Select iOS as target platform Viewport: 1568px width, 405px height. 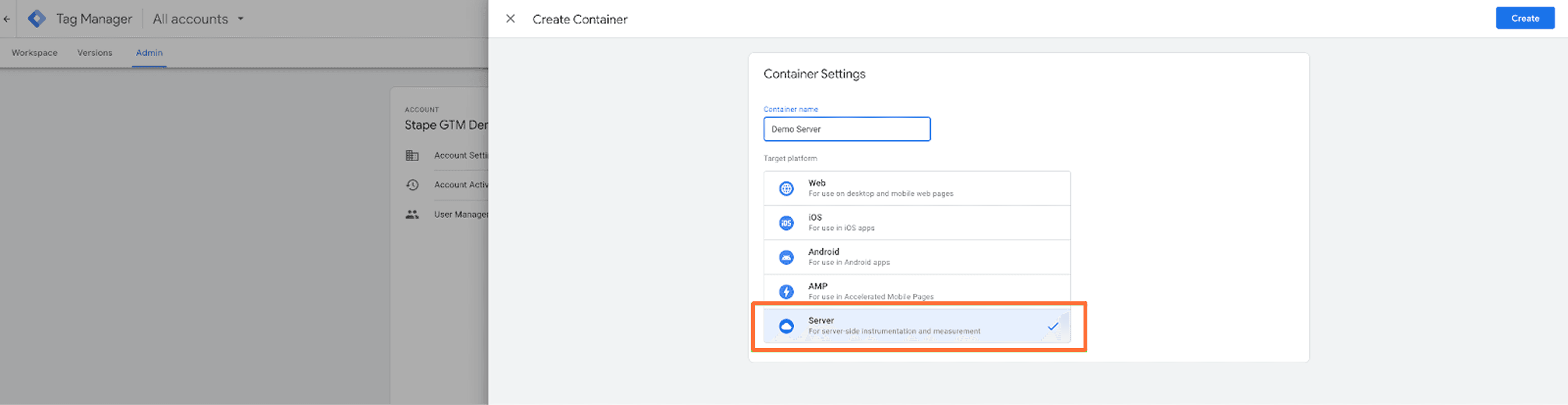point(916,222)
